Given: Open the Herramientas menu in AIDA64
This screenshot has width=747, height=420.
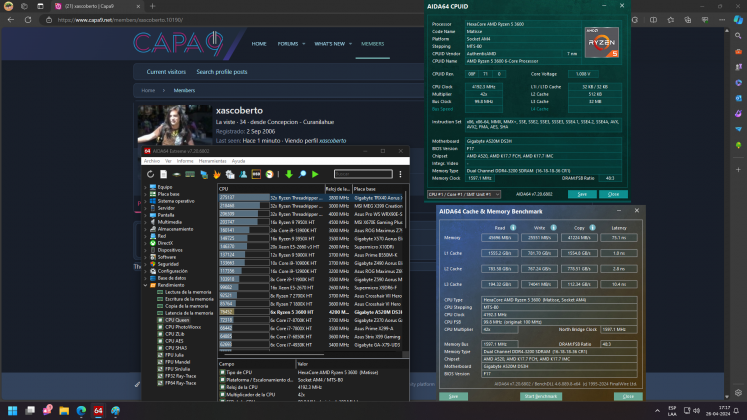Looking at the screenshot, I should 212,161.
